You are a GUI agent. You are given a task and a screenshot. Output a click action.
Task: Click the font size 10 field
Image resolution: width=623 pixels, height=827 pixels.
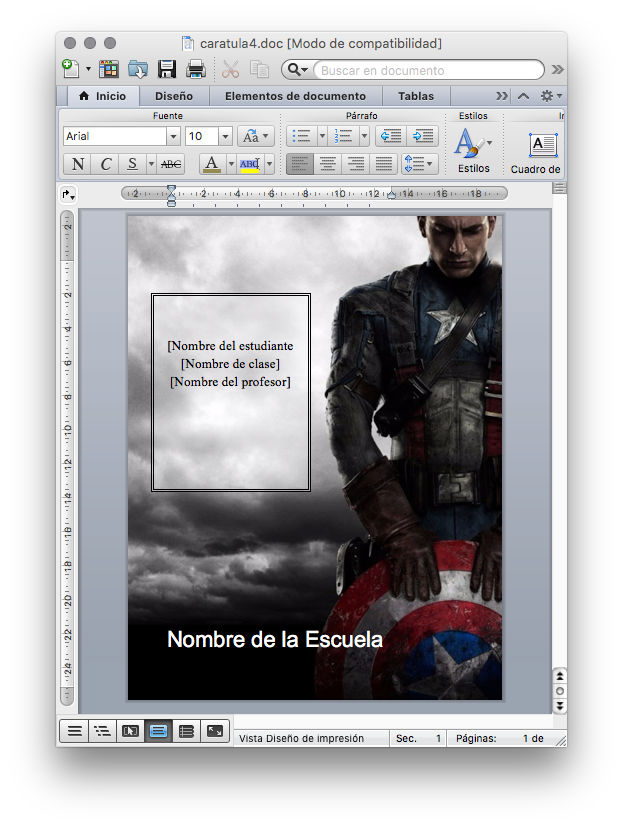(202, 136)
